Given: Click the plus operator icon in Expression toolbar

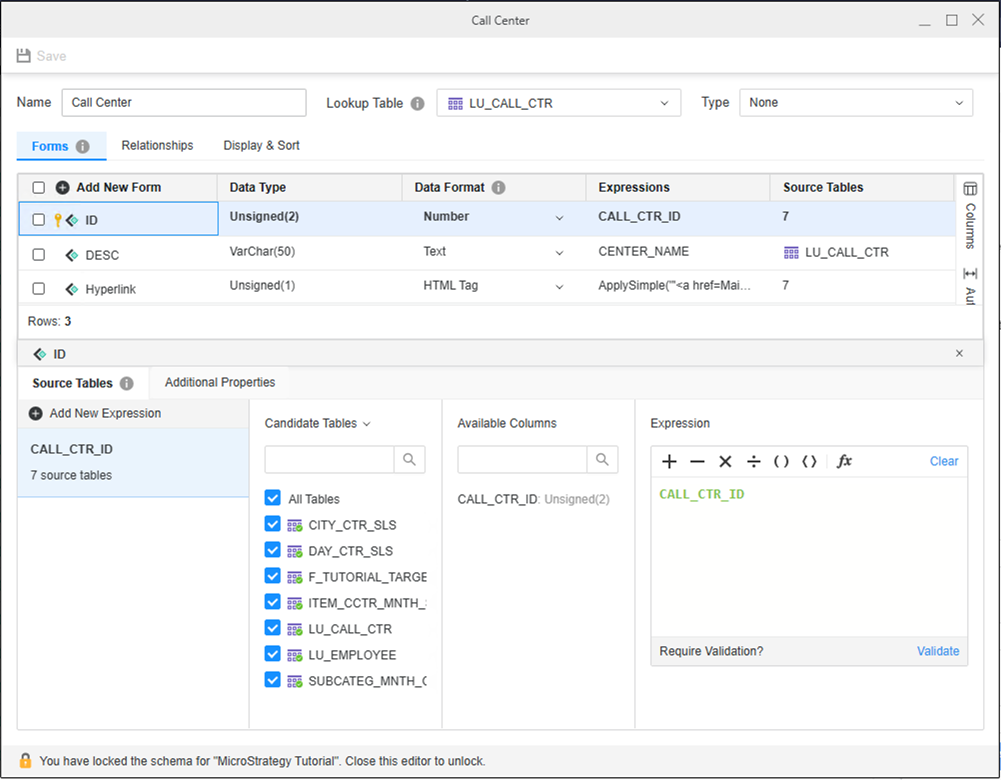Looking at the screenshot, I should [x=669, y=461].
